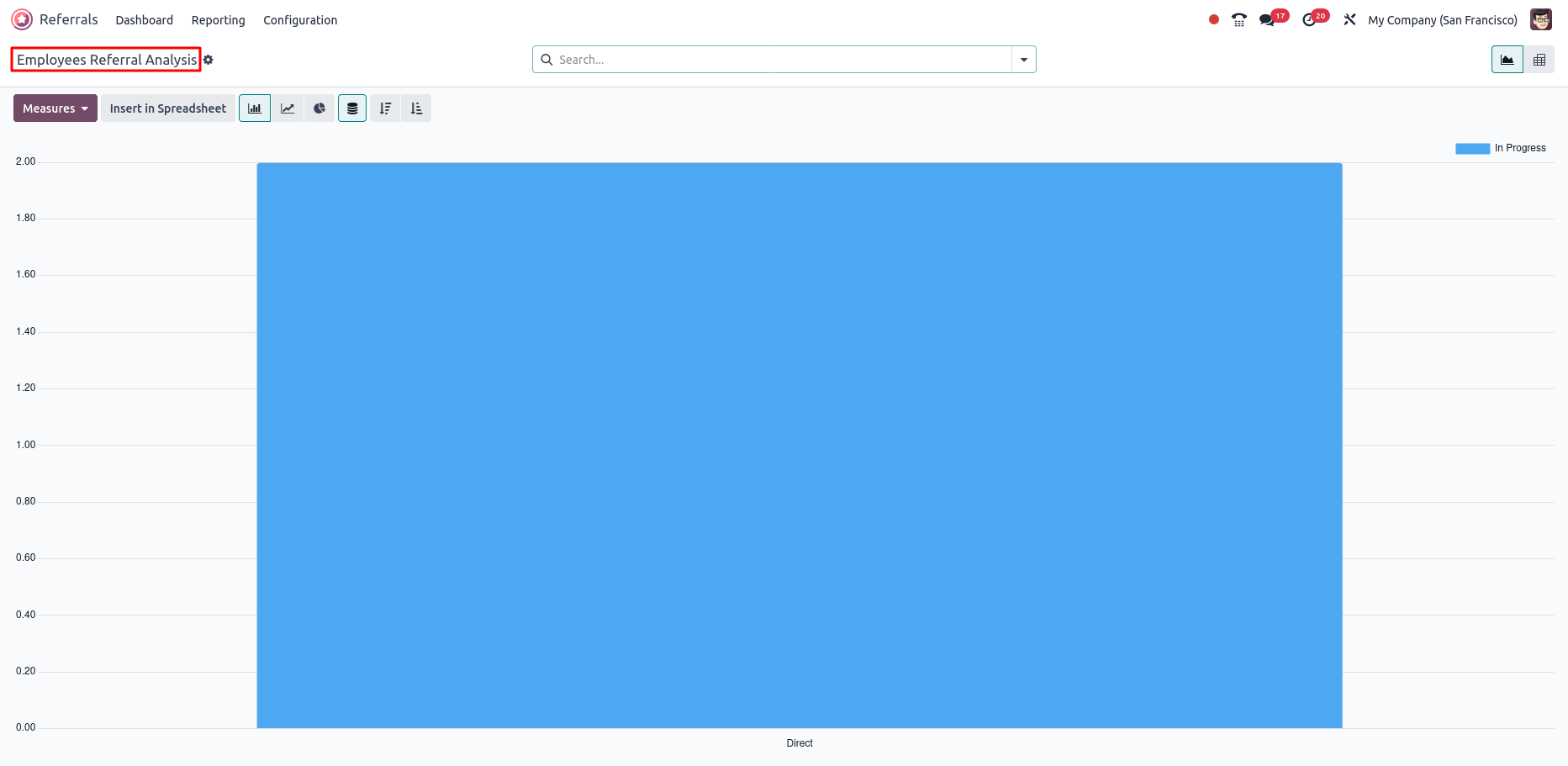Click the blue Direct bar in chart
Image resolution: width=1568 pixels, height=766 pixels.
click(800, 446)
